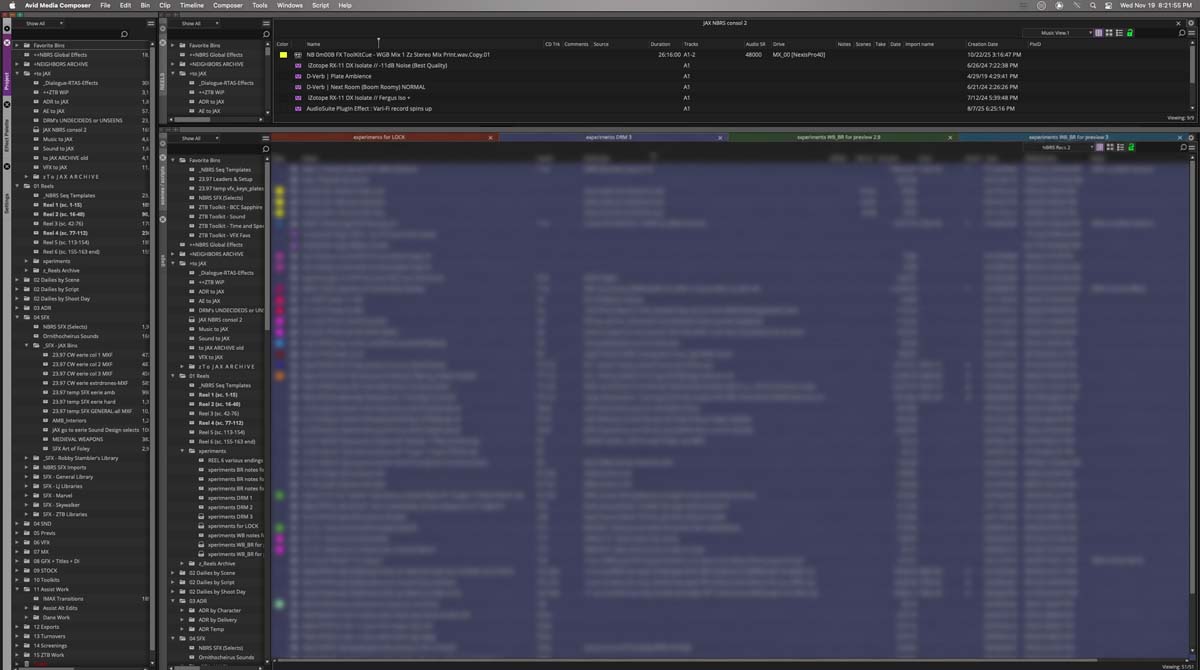This screenshot has width=1200, height=670.
Task: Toggle green bin lock in lower experiments bin
Action: [1130, 147]
